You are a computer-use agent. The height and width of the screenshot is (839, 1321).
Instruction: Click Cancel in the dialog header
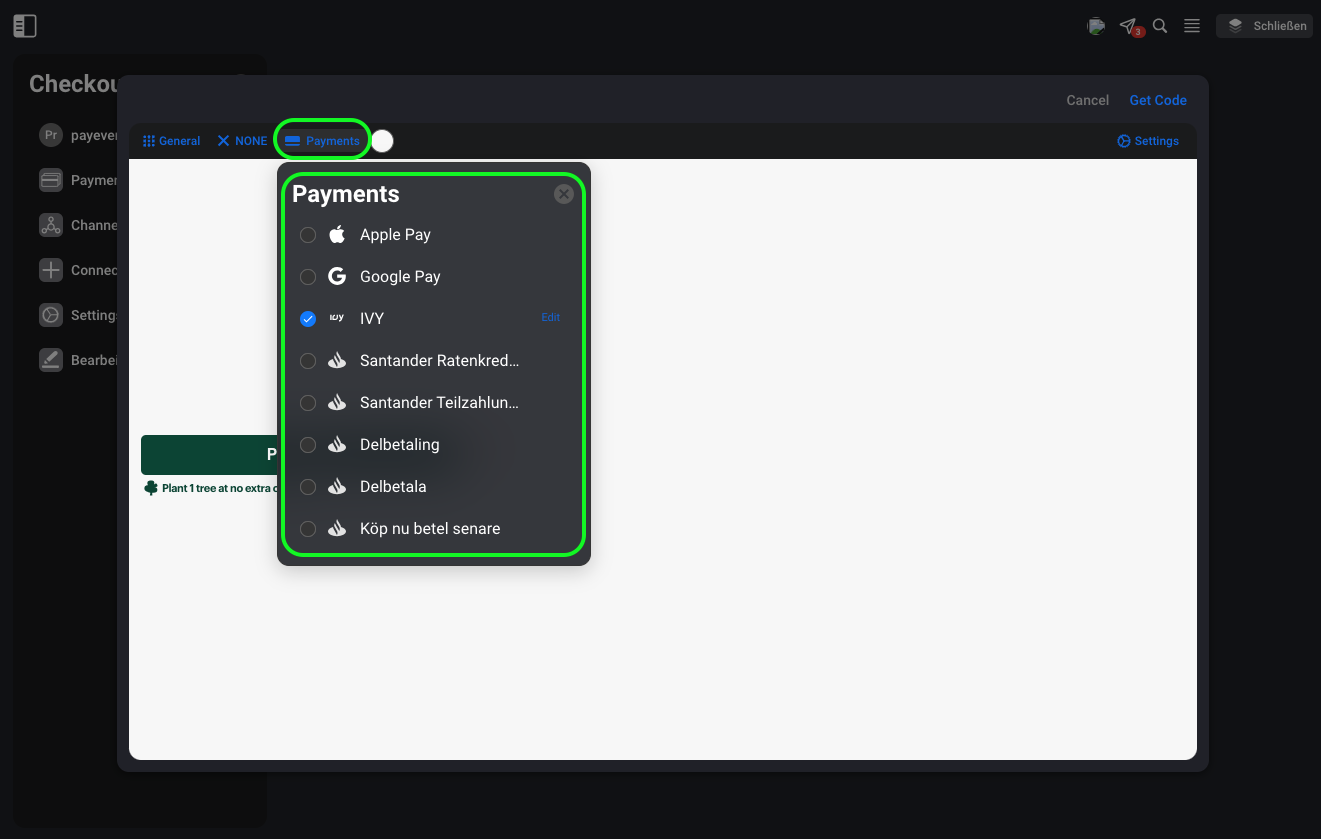click(x=1087, y=100)
